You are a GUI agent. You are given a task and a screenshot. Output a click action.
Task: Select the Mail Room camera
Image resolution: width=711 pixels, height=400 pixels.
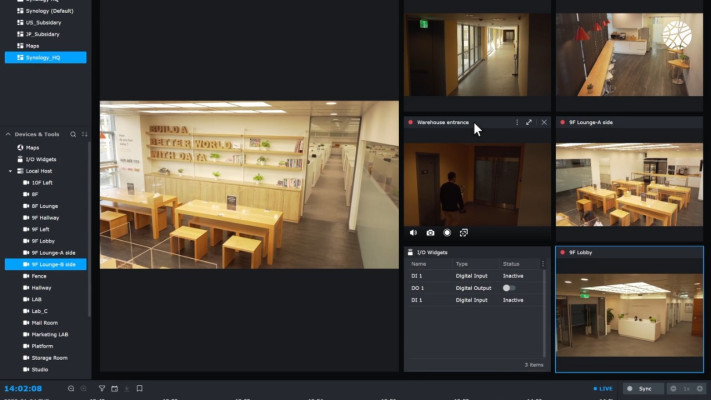tap(45, 322)
